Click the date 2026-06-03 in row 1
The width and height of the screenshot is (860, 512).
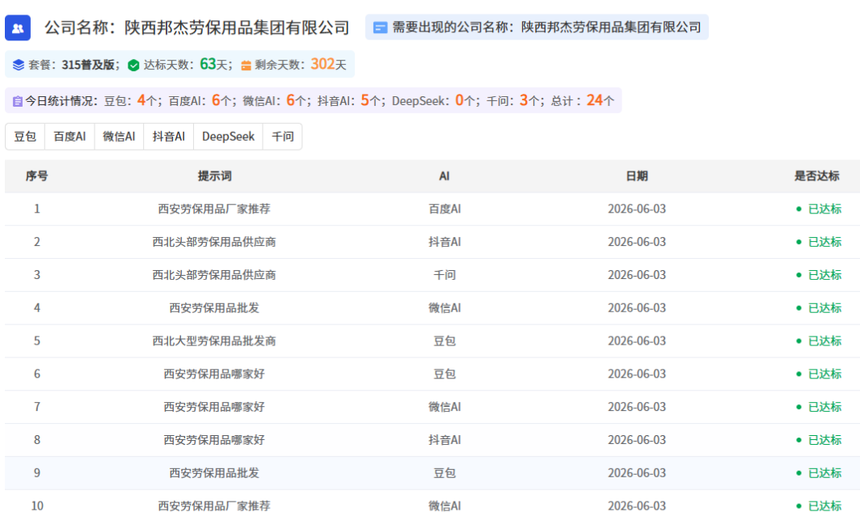[x=637, y=209]
